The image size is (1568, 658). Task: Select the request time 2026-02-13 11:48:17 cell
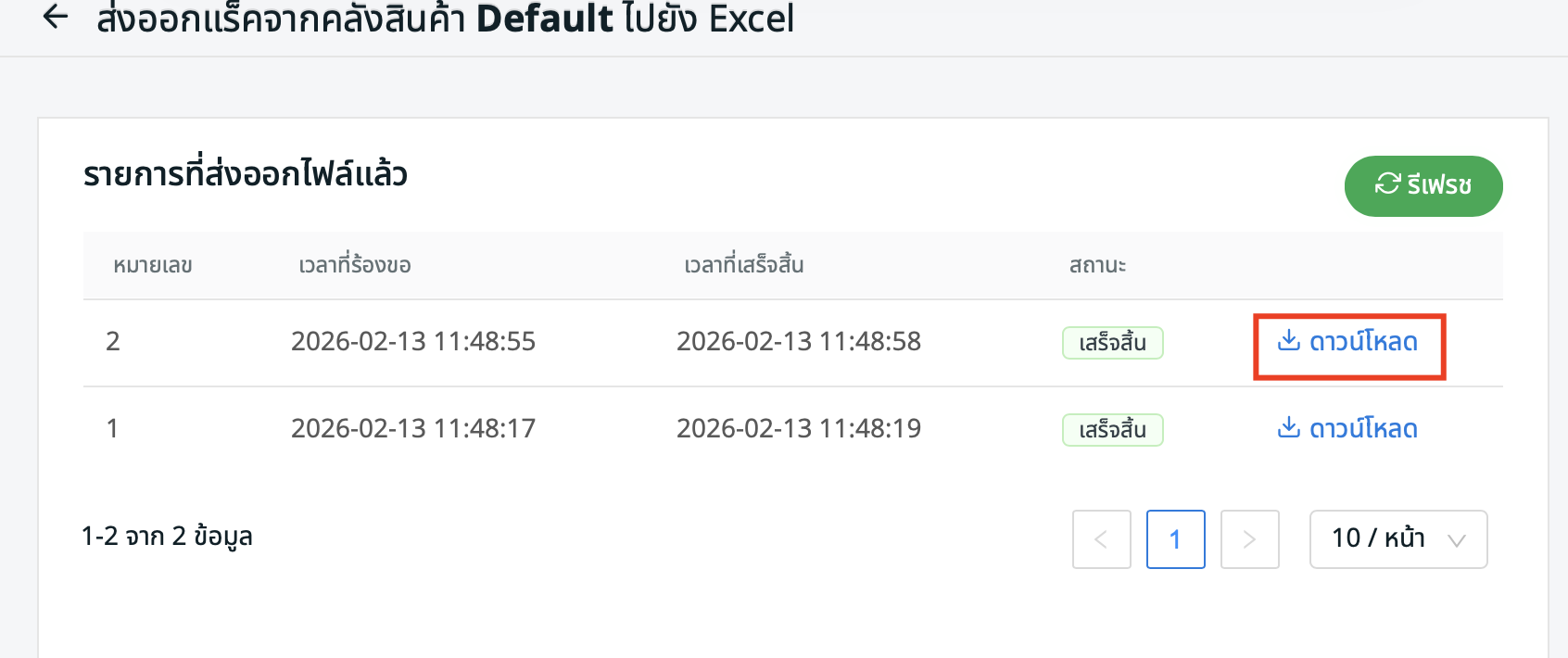pyautogui.click(x=413, y=429)
